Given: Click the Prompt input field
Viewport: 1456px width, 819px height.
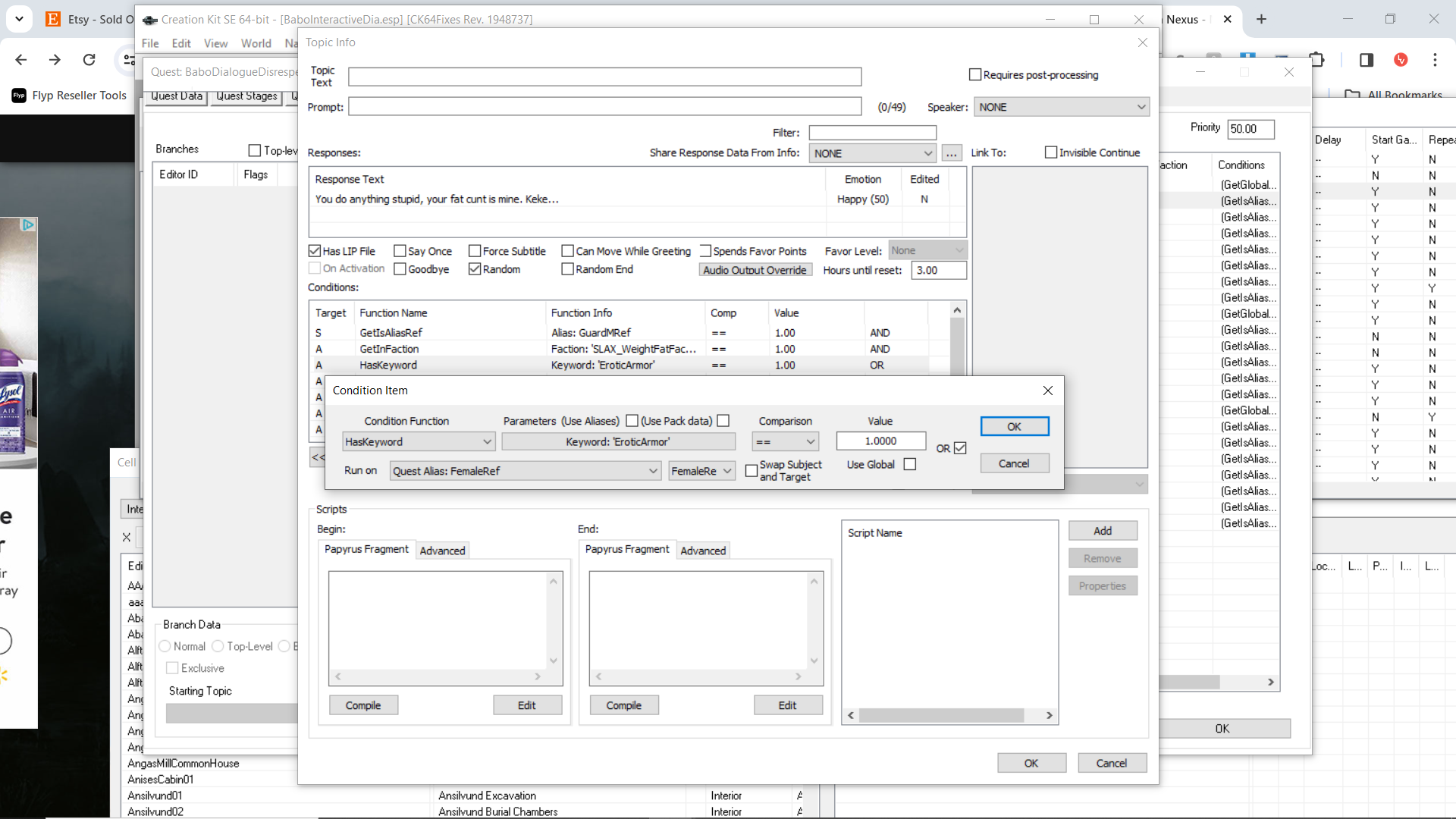Looking at the screenshot, I should pos(604,107).
